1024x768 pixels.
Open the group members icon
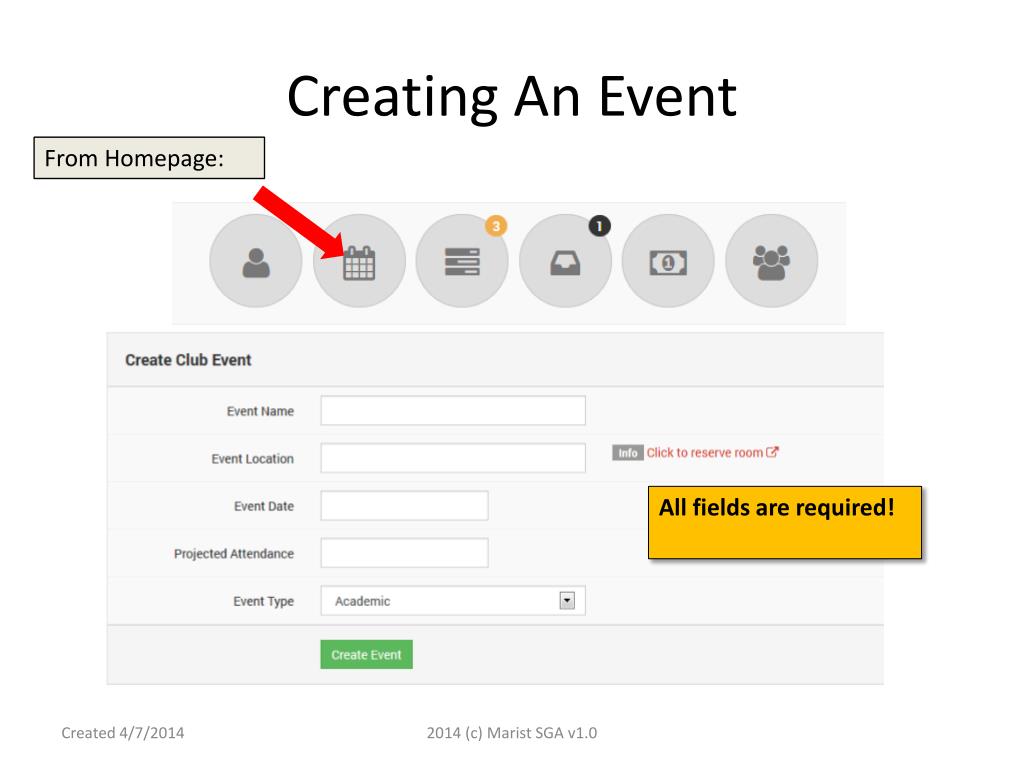click(x=771, y=261)
